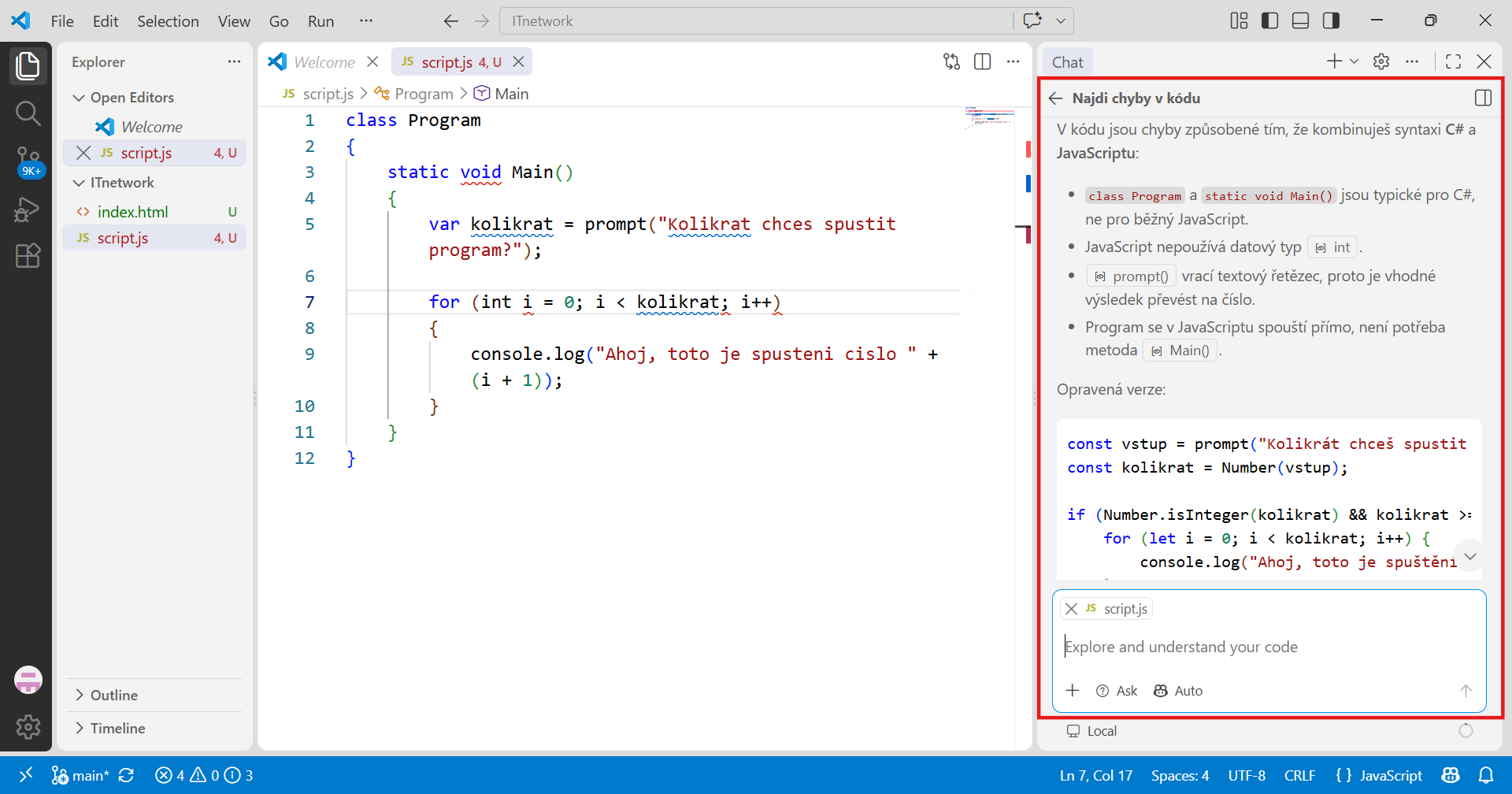Open chat settings gear icon

1381,61
